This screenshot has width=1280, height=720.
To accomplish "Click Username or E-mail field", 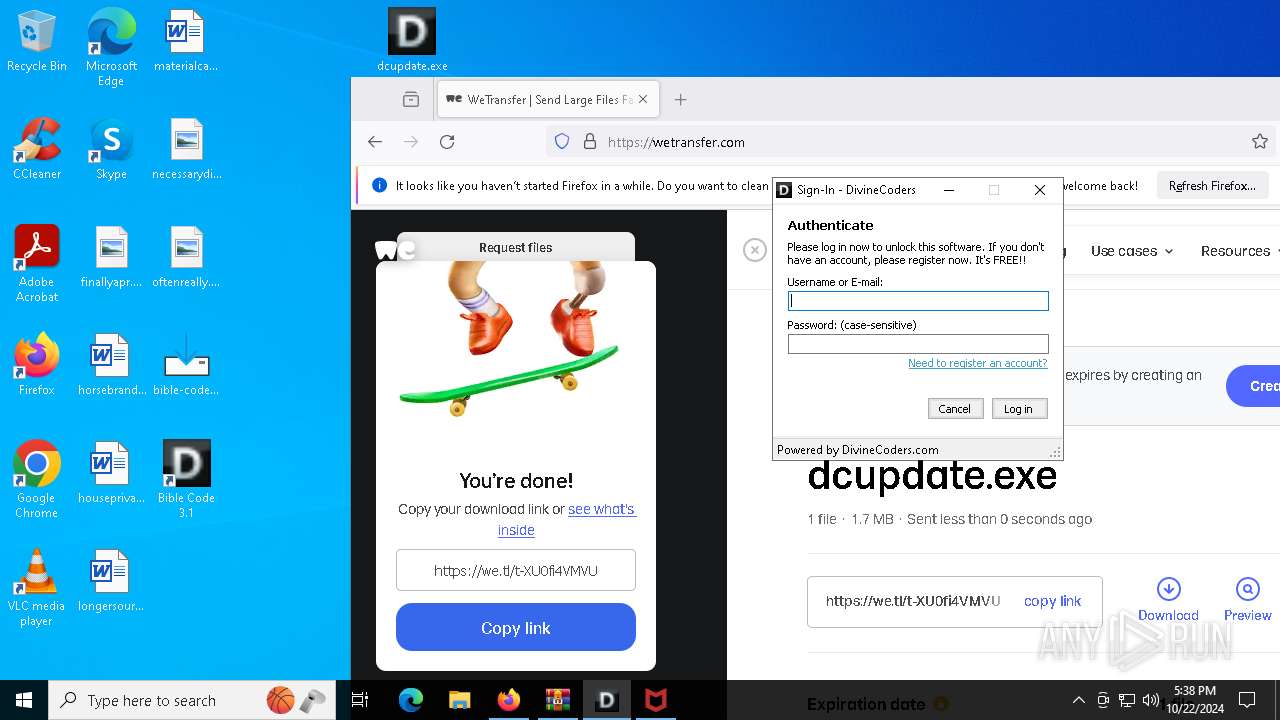I will 918,300.
